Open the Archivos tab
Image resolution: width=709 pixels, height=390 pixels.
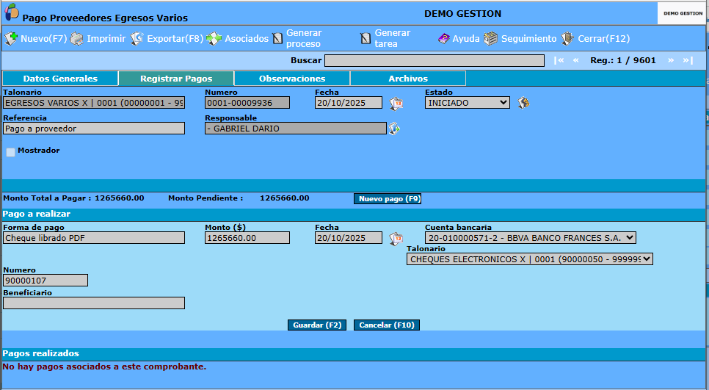(x=408, y=79)
